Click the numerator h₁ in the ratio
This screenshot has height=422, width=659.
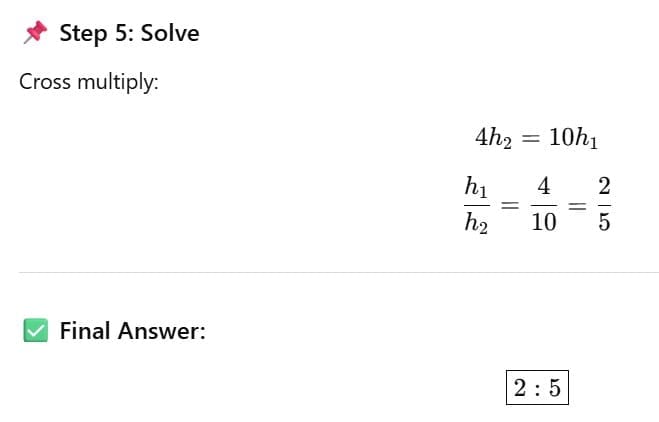(477, 186)
